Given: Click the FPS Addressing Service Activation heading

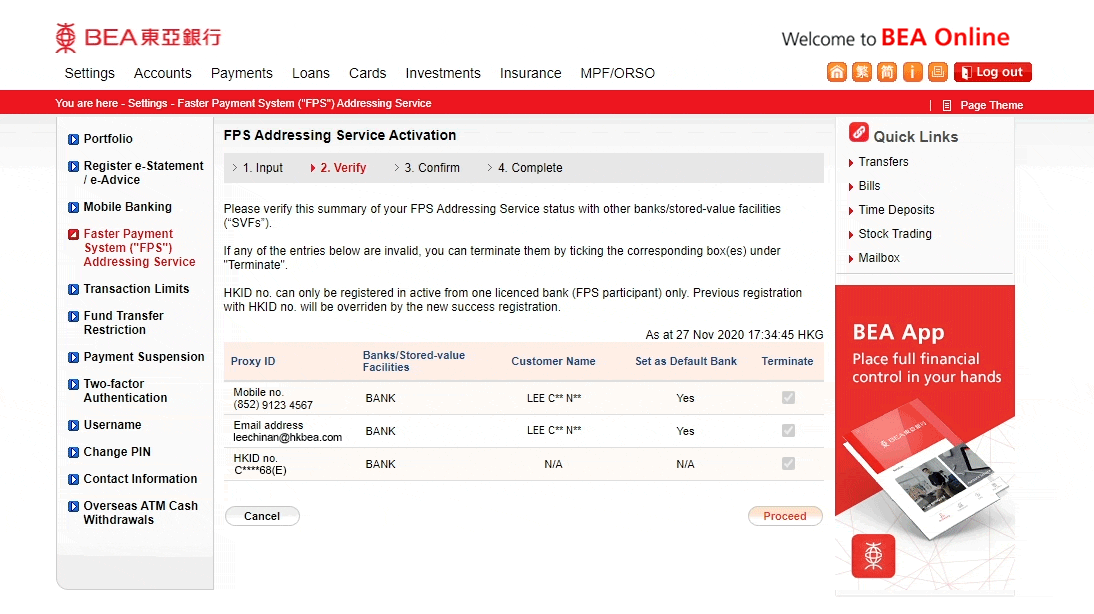Looking at the screenshot, I should [340, 135].
